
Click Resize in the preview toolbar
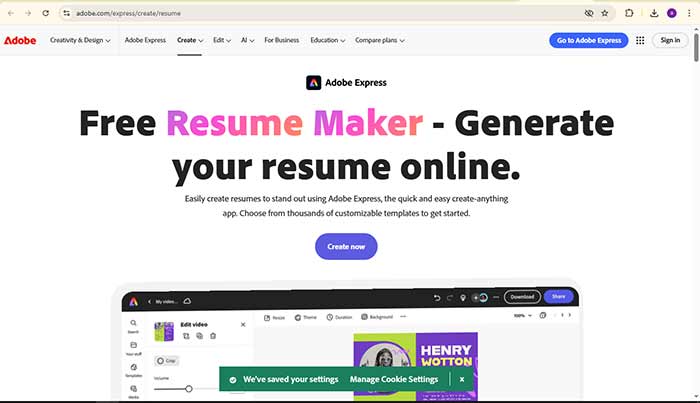coord(274,317)
